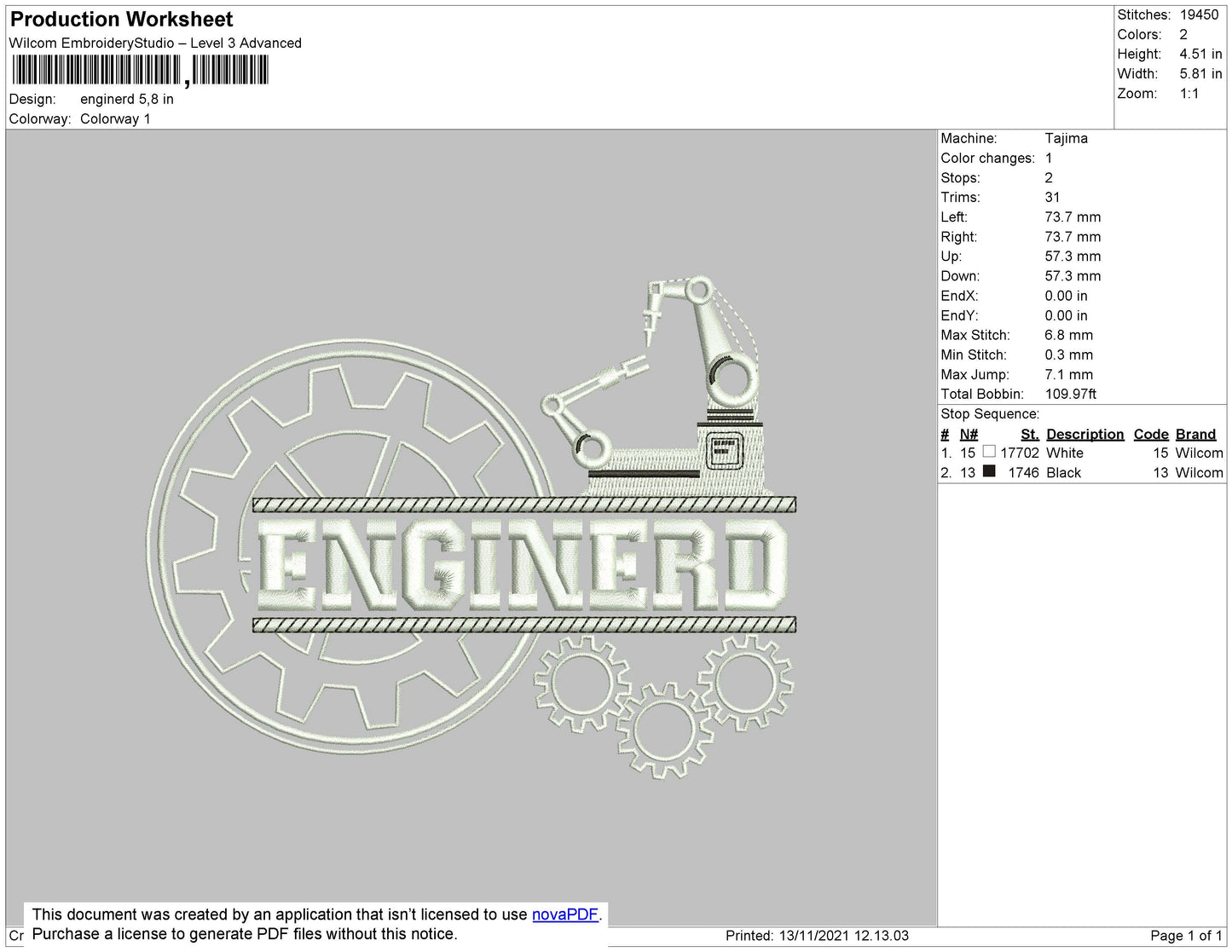Viewport: 1232px width, 952px height.
Task: Select the Width value '5.81 in'
Action: coord(1200,73)
